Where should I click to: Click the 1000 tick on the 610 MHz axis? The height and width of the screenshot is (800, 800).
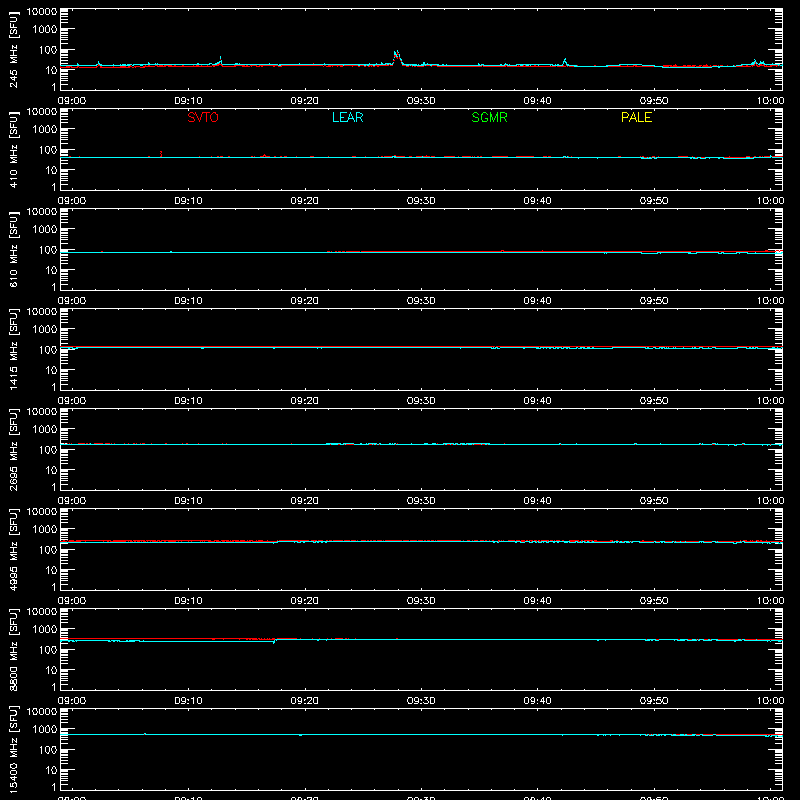point(45,230)
